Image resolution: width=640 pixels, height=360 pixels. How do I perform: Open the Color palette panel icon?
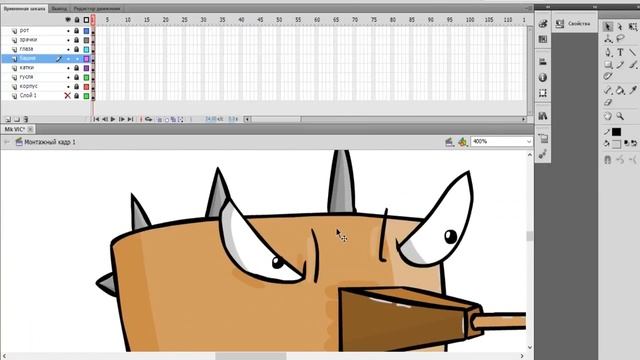pyautogui.click(x=543, y=24)
